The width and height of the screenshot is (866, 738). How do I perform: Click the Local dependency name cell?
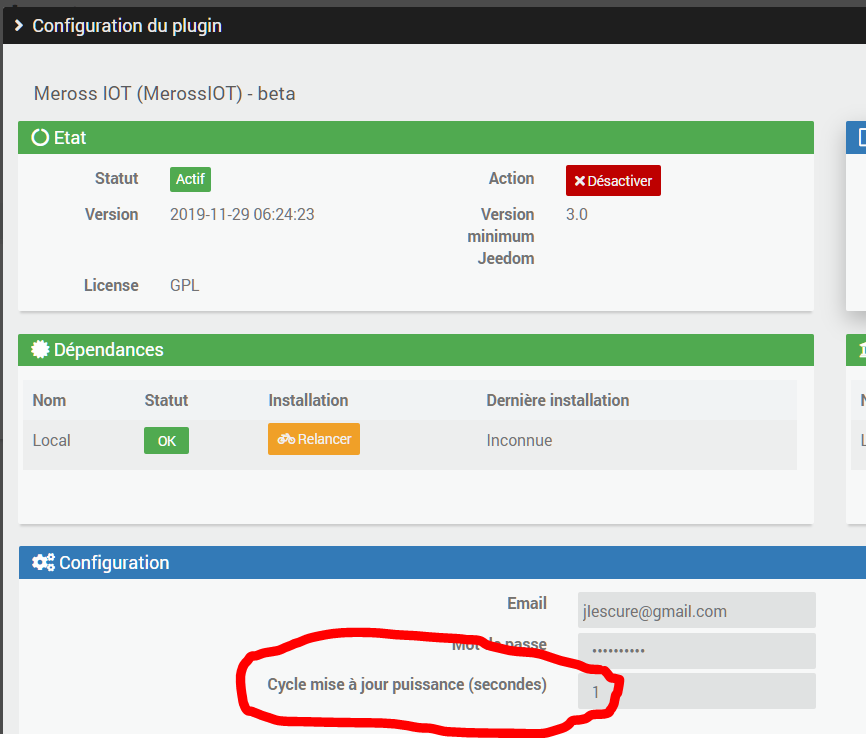(51, 440)
